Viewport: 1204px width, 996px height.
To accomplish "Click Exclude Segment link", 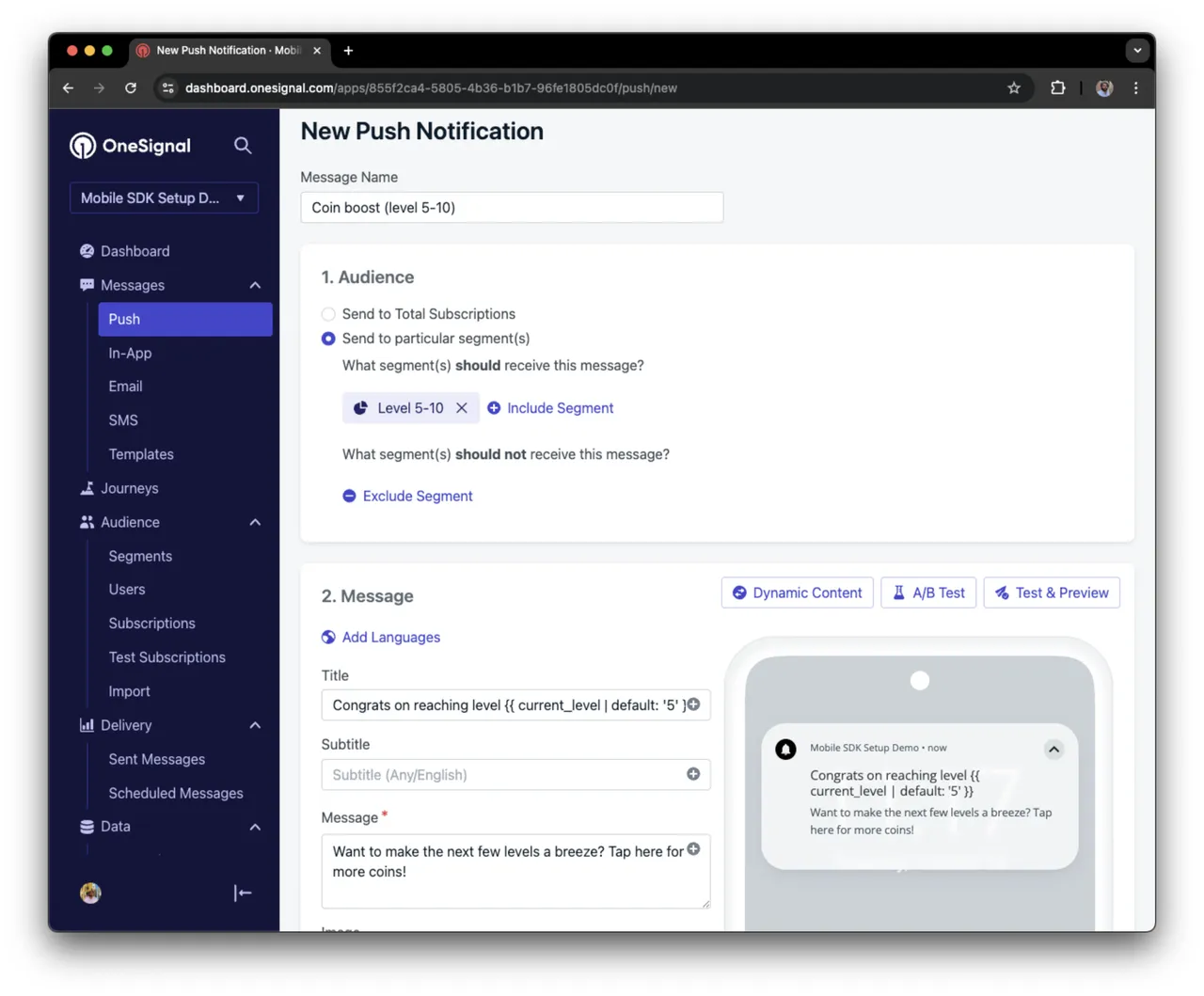I will click(x=418, y=496).
